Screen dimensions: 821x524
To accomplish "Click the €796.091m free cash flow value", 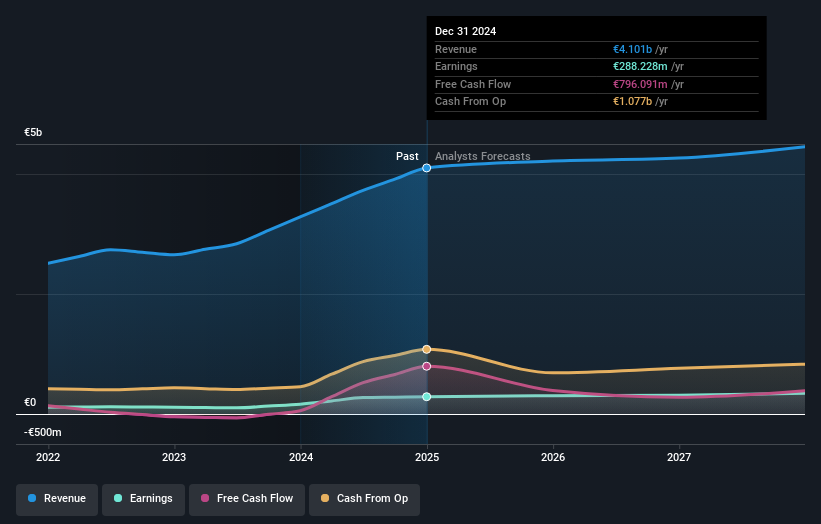I will coord(640,84).
